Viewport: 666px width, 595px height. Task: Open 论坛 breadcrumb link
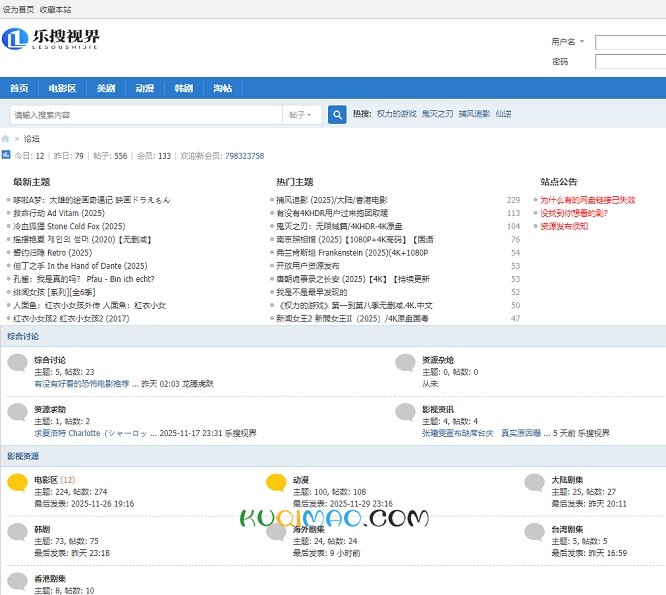tap(31, 139)
